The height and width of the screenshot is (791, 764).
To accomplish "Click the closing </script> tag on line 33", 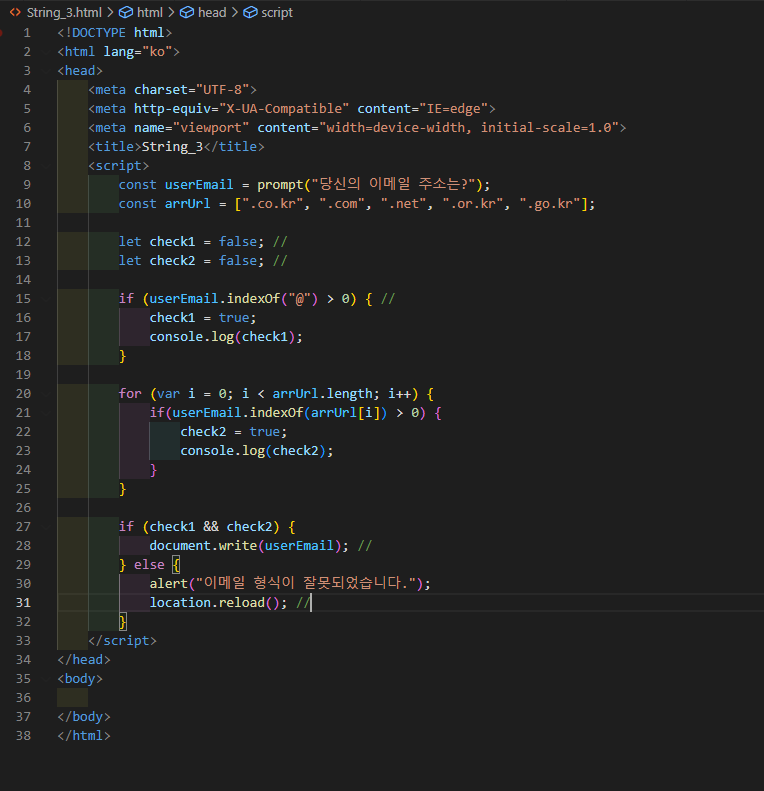I will click(122, 641).
